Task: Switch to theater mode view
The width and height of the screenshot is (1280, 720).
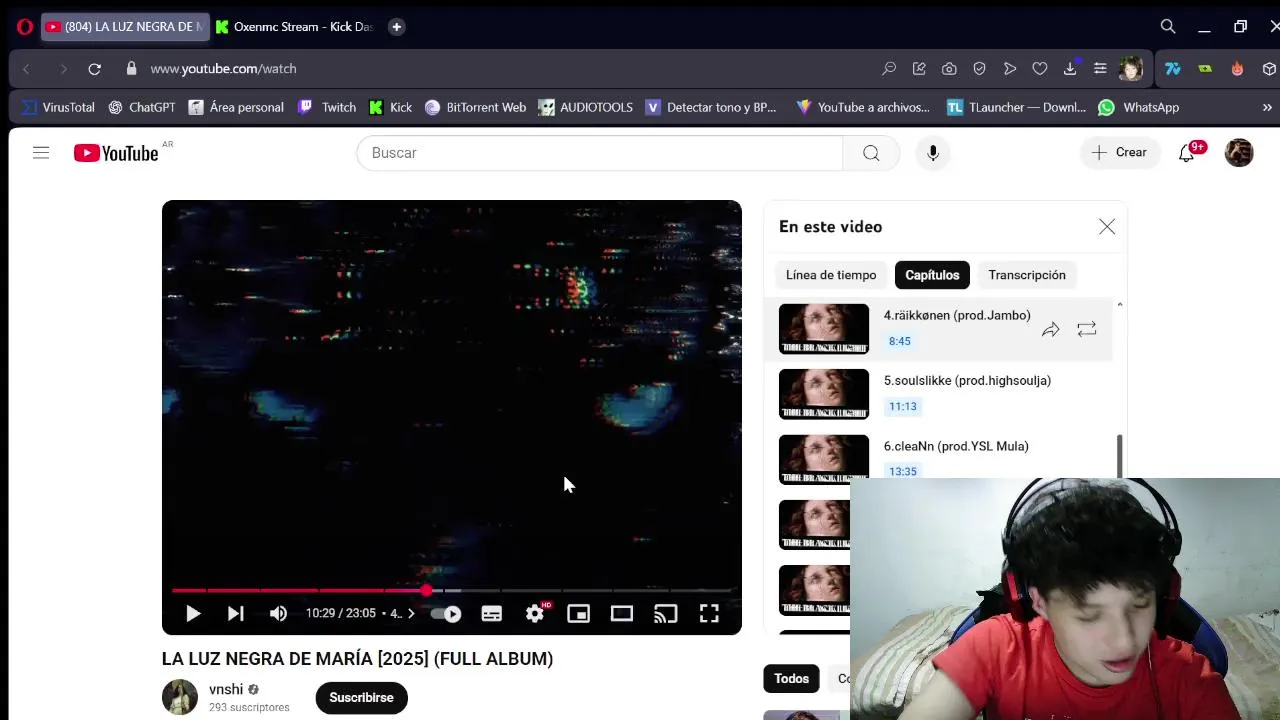Action: point(622,614)
